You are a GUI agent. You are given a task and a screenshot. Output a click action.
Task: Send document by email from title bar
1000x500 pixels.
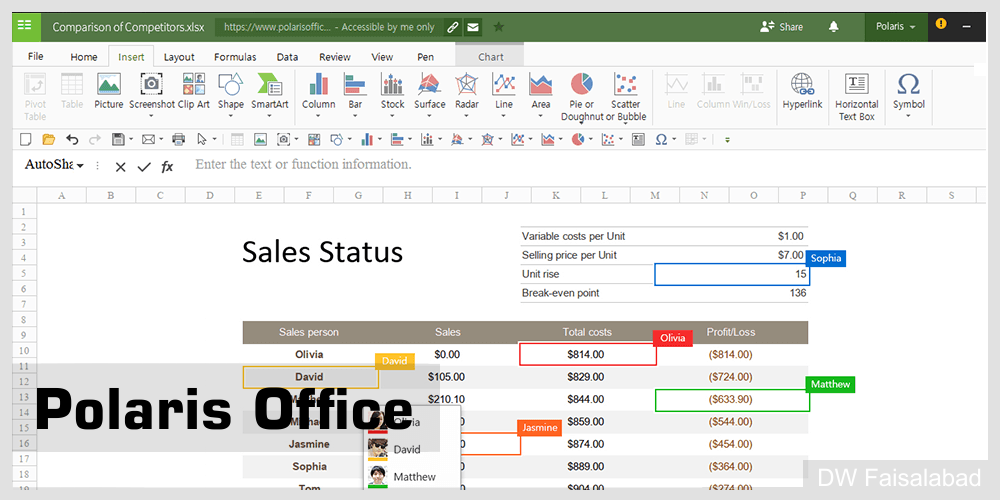tap(472, 27)
